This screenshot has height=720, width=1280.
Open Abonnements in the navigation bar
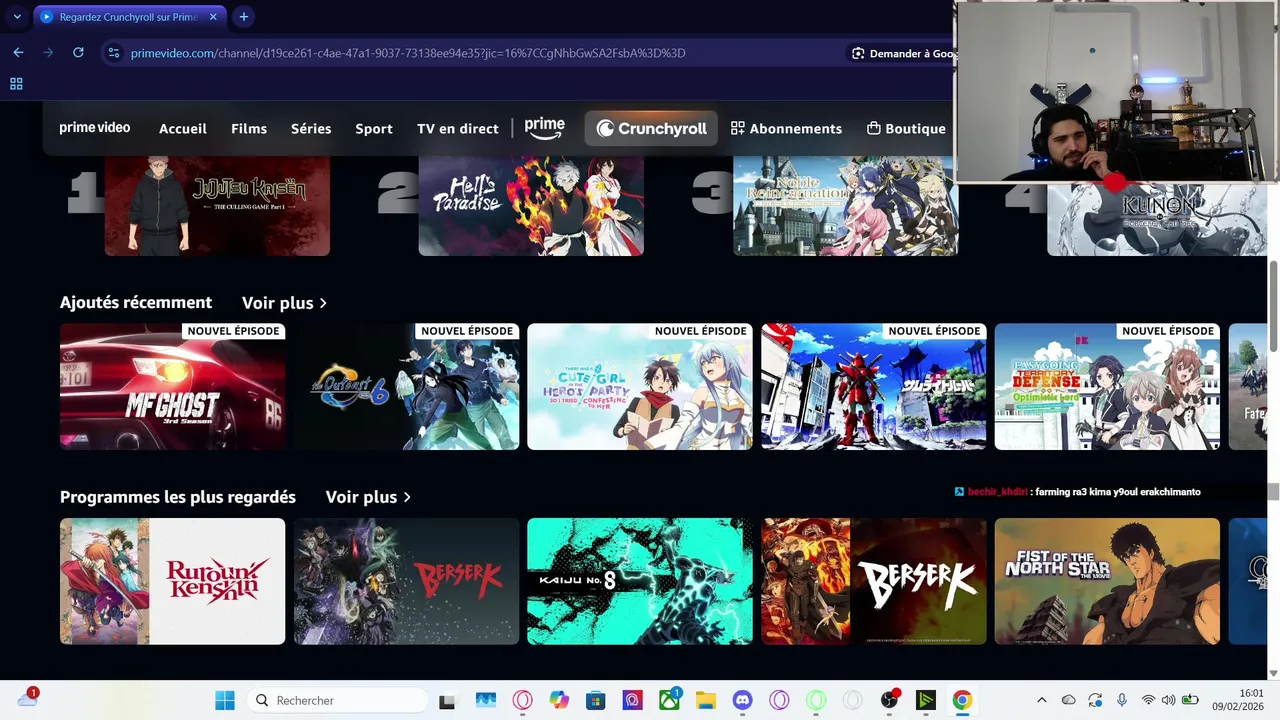click(x=786, y=128)
